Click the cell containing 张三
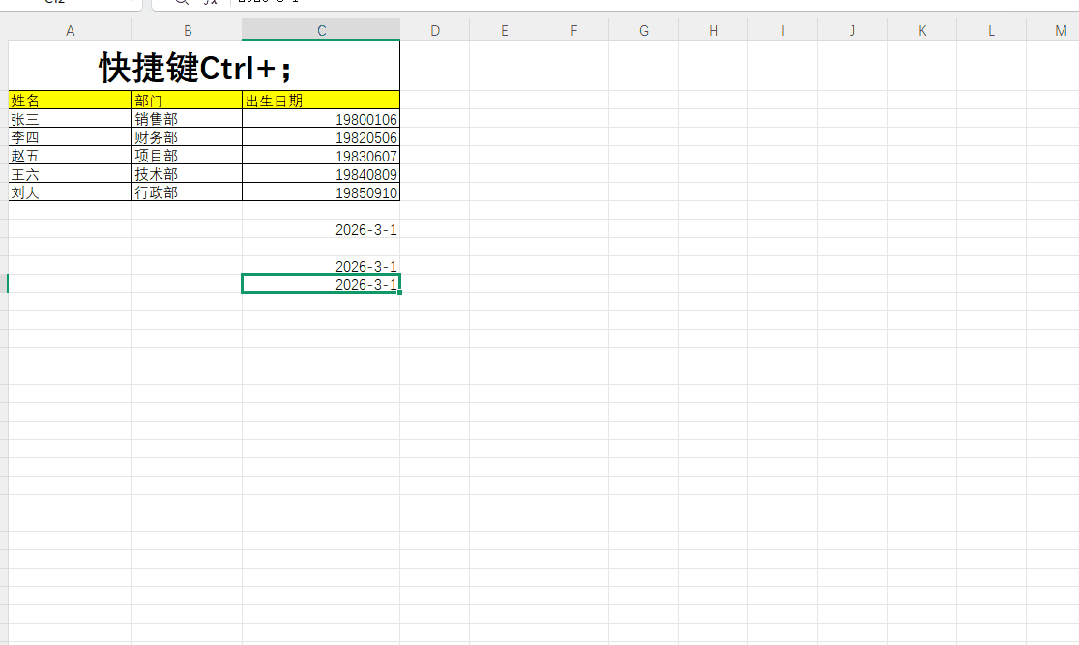1079x645 pixels. (x=70, y=118)
